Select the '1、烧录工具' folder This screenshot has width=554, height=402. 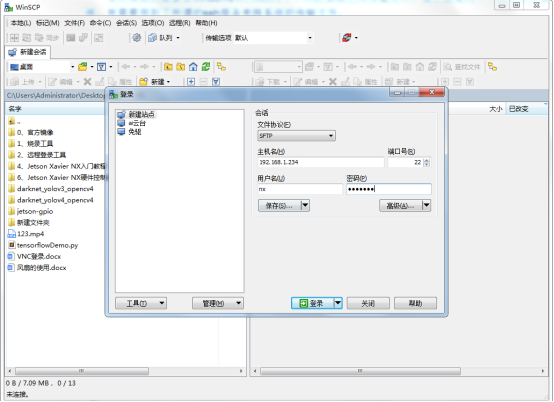pyautogui.click(x=31, y=144)
